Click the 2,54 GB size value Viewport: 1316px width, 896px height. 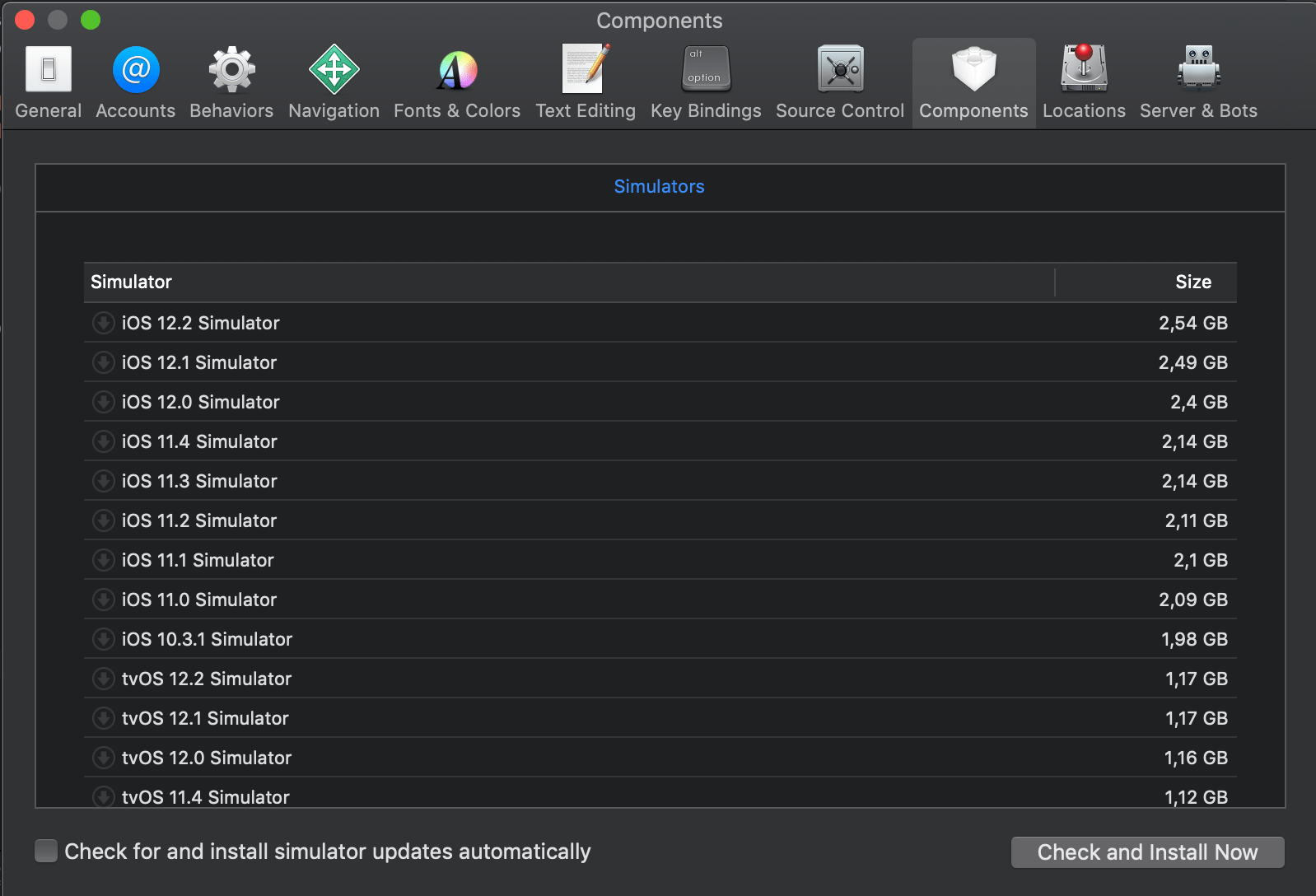[1193, 323]
